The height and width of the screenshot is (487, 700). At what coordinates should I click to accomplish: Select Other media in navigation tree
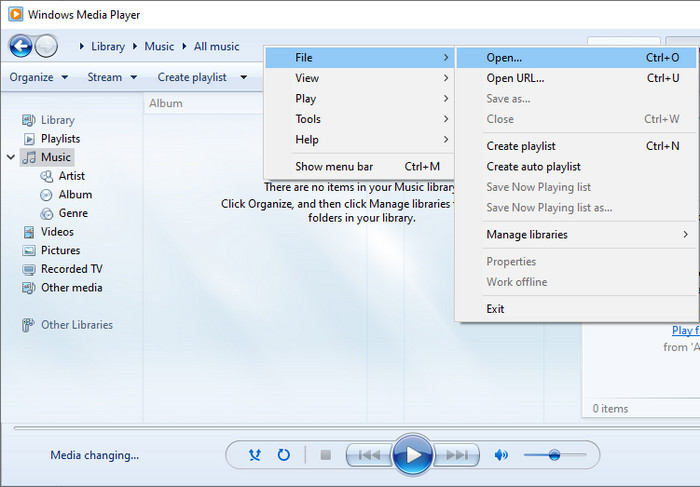click(x=71, y=288)
